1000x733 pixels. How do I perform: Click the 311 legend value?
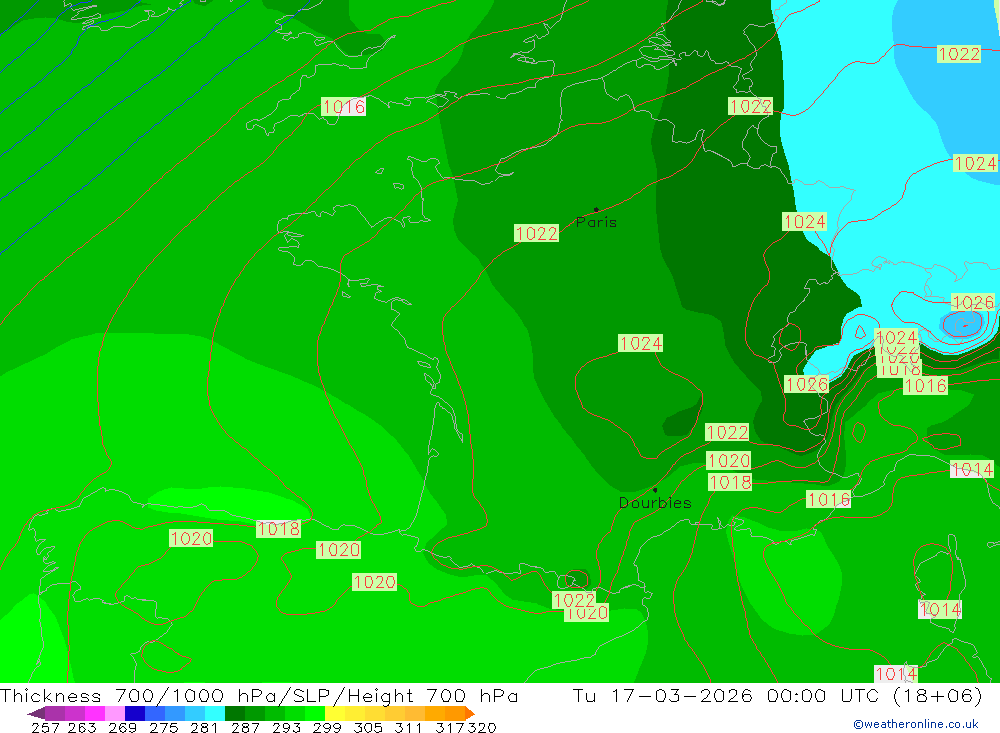[408, 728]
